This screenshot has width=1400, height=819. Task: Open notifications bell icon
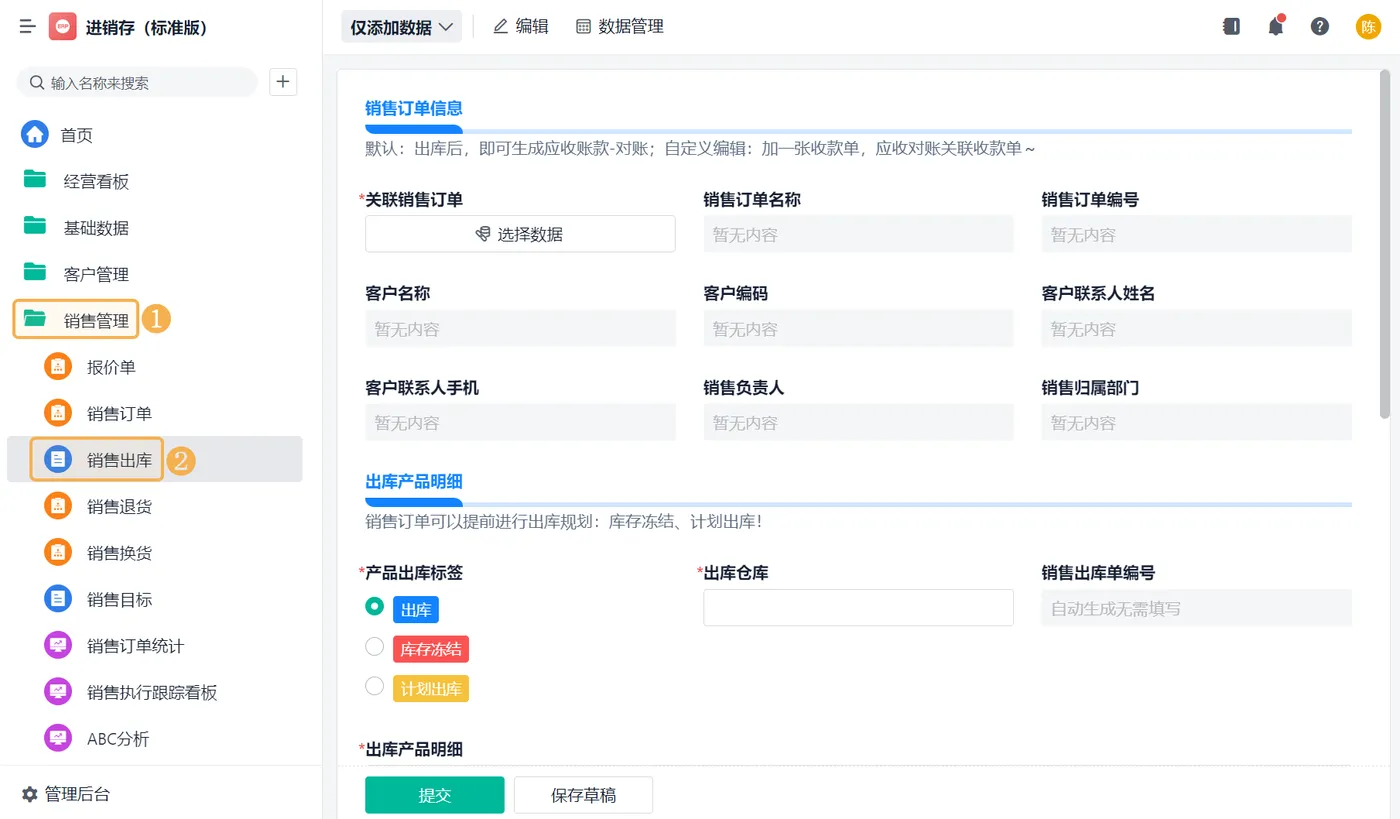[x=1276, y=27]
